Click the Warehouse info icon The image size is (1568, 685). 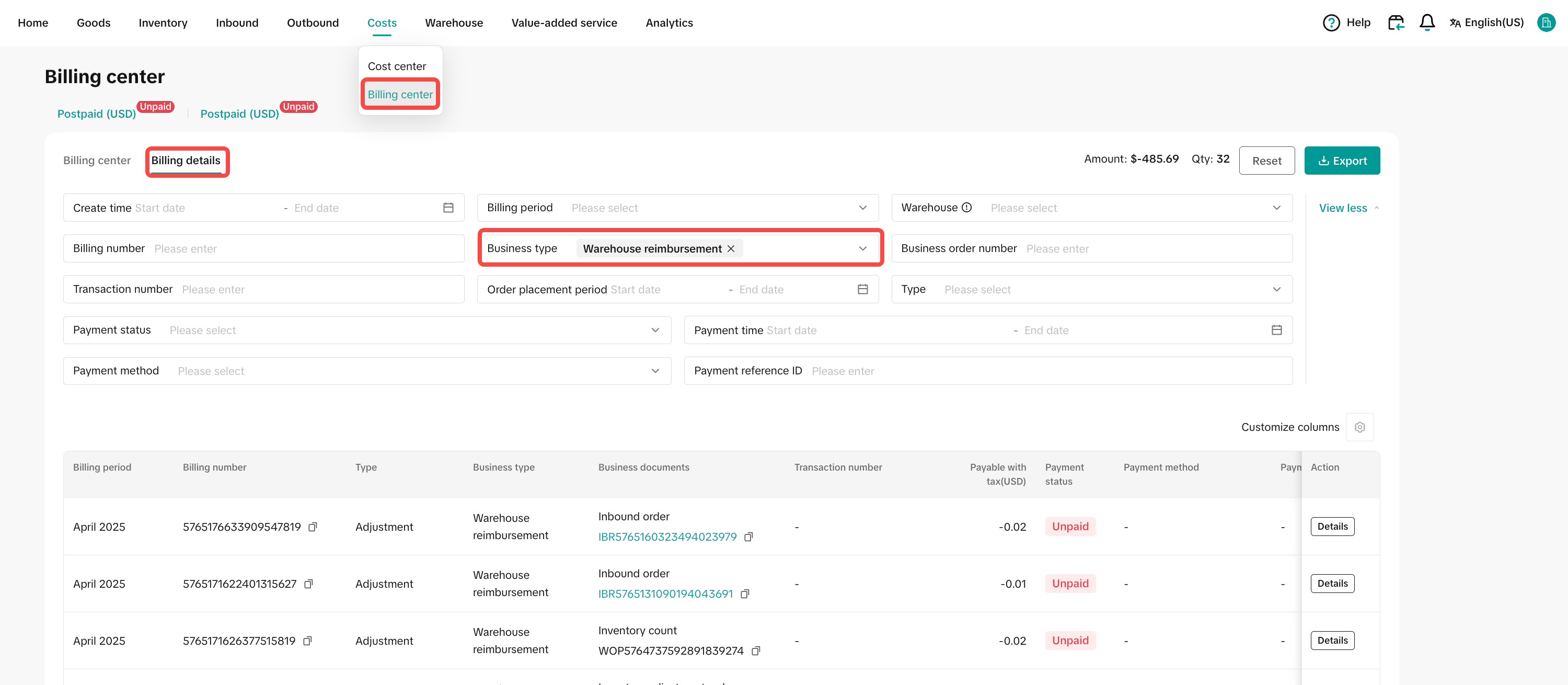coord(966,208)
